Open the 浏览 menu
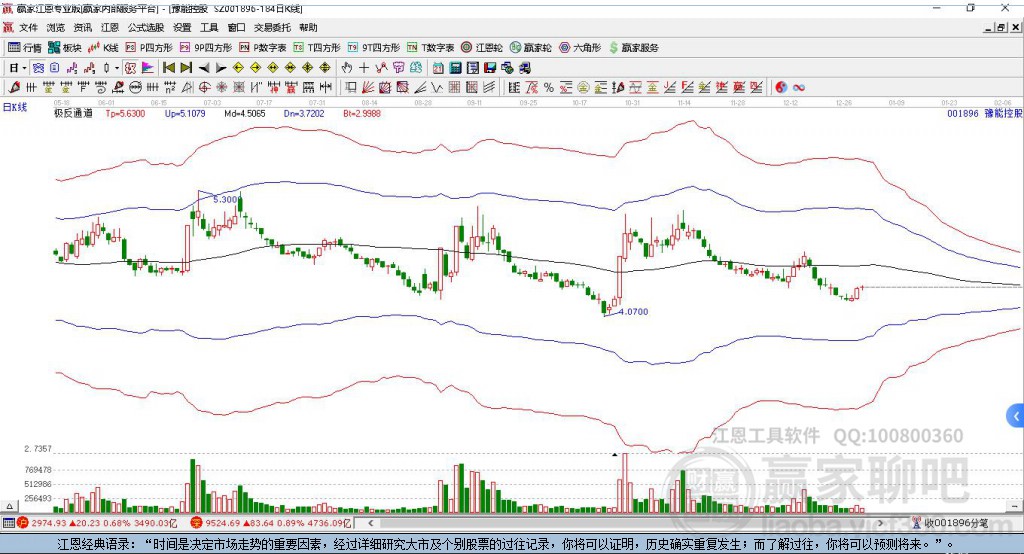Image resolution: width=1024 pixels, height=554 pixels. (x=56, y=27)
